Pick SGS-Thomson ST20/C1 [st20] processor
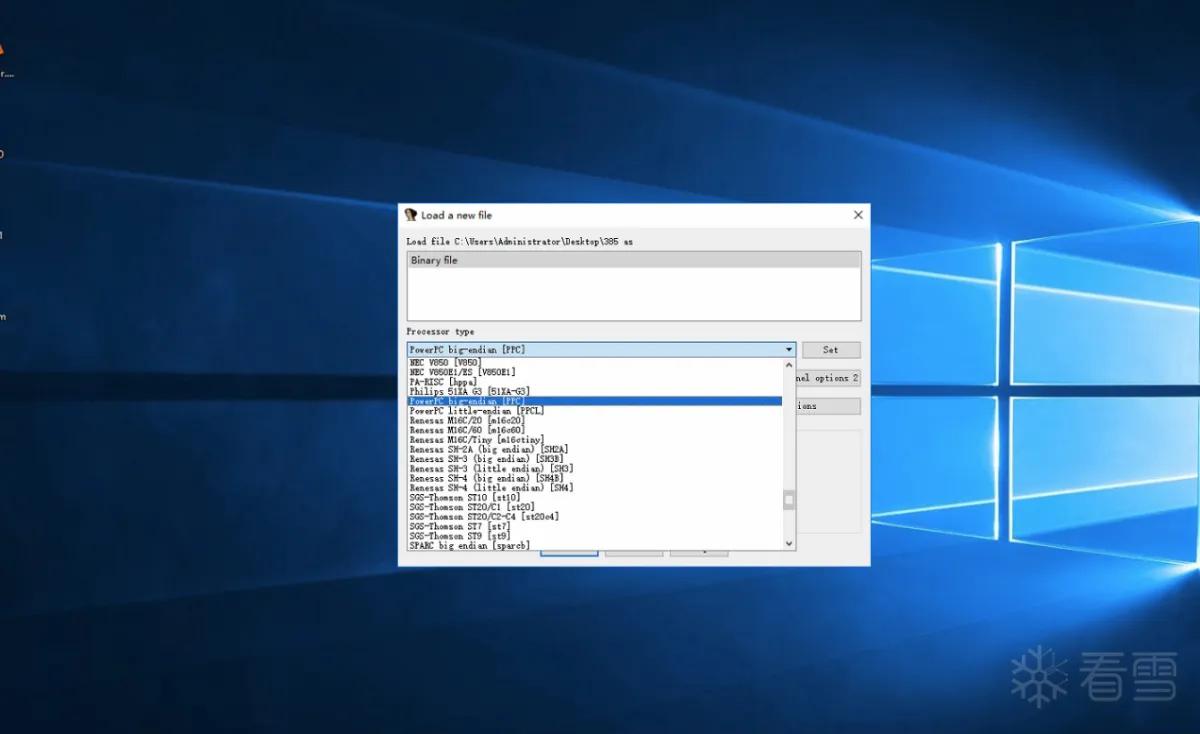1200x734 pixels. pyautogui.click(x=595, y=508)
